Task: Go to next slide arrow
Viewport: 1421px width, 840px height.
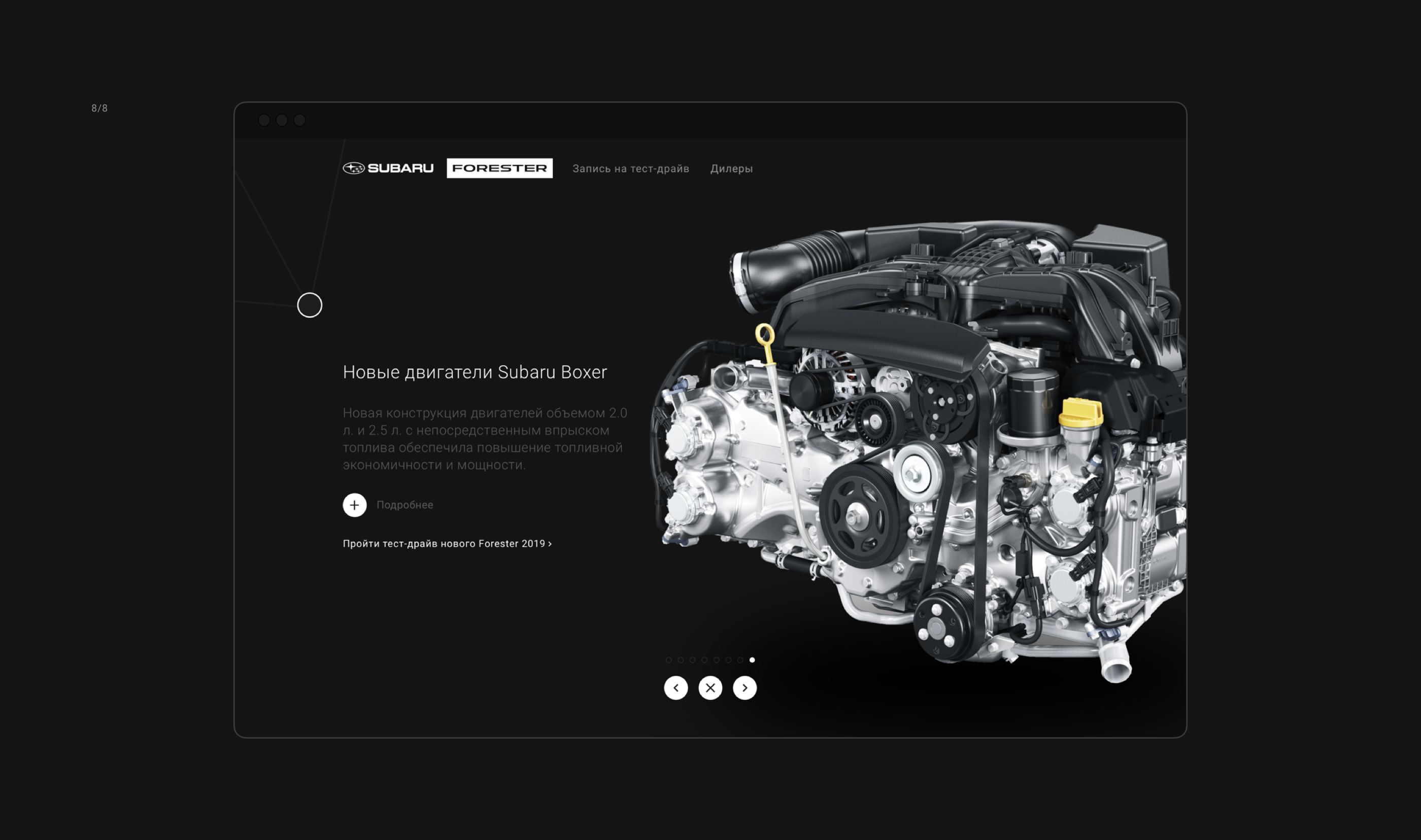Action: [x=745, y=688]
